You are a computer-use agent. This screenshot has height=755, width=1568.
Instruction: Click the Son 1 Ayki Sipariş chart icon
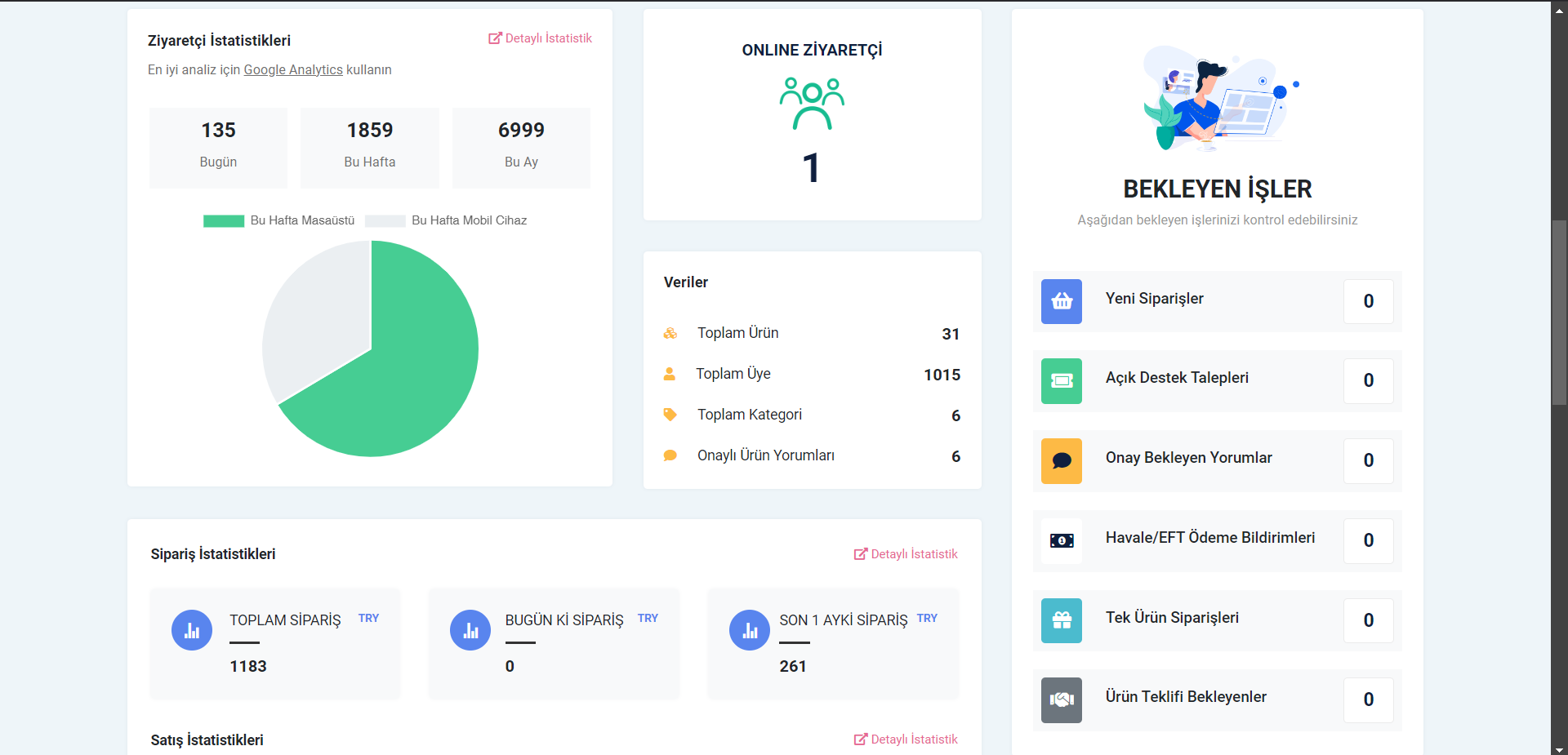(750, 630)
